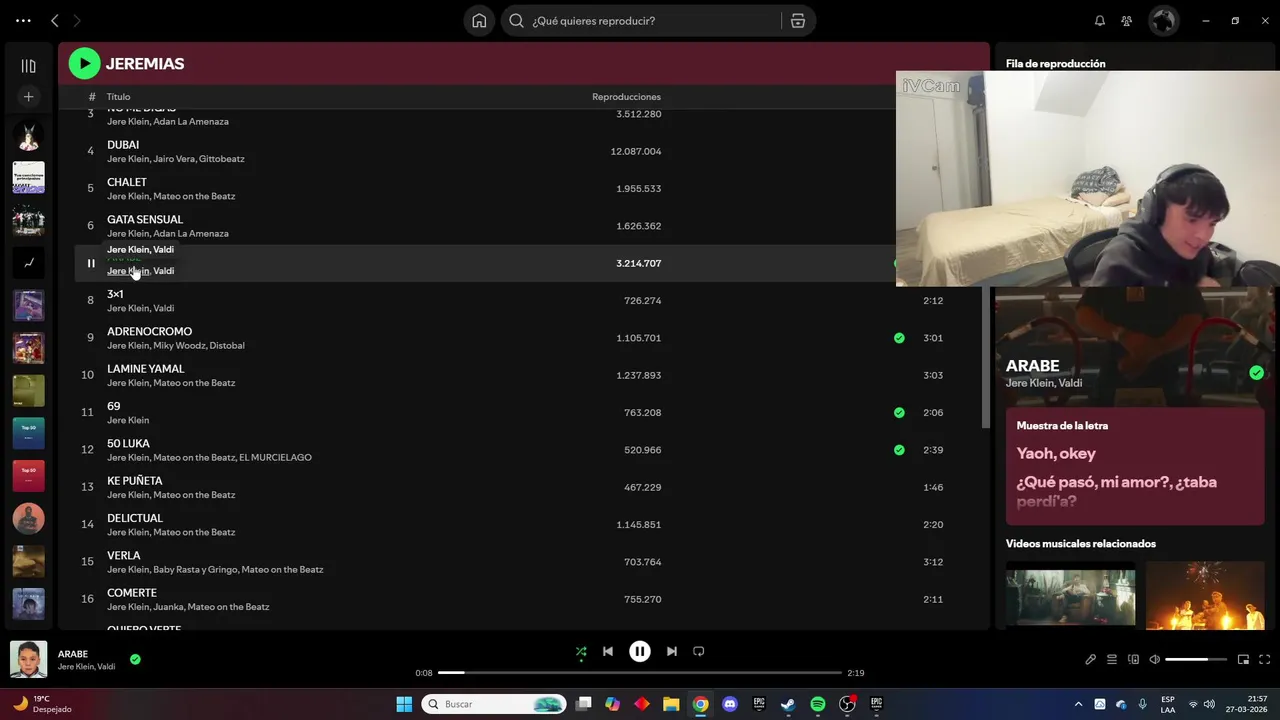Open the Spotify three-dots menu

coord(23,20)
